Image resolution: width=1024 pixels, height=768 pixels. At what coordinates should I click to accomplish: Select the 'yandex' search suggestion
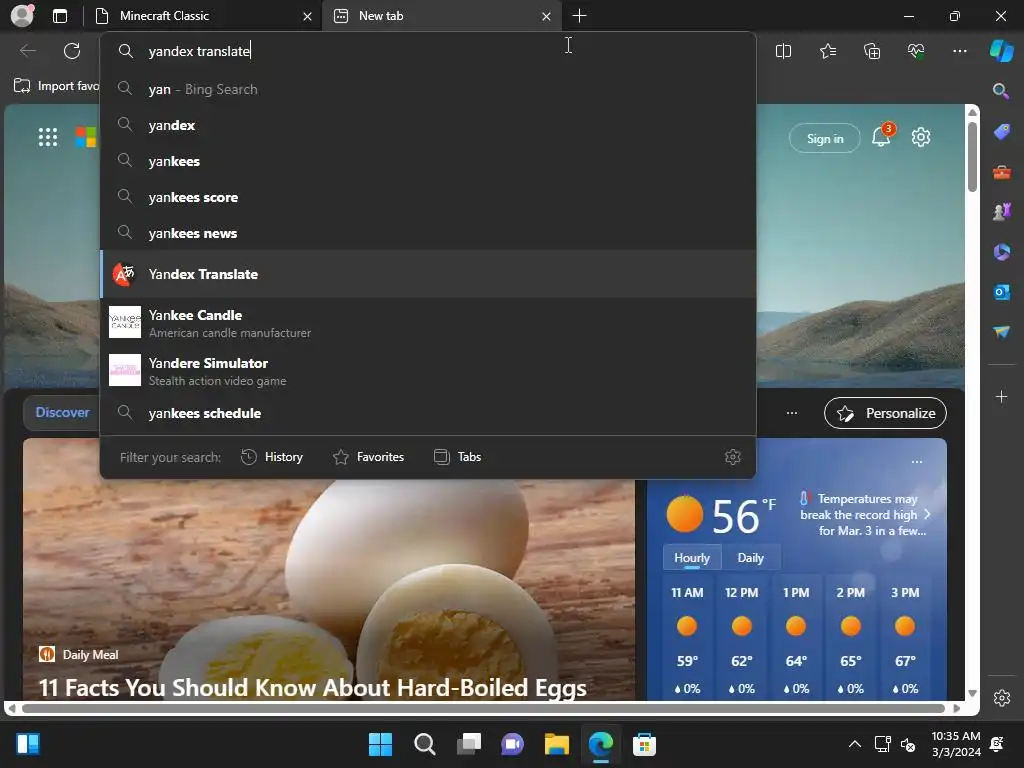coord(428,125)
